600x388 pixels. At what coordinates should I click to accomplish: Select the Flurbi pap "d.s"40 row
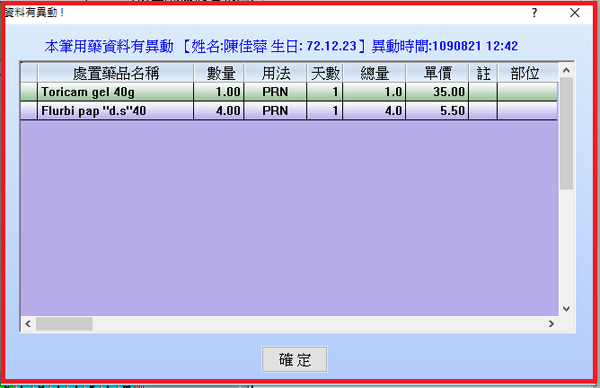tap(289, 111)
